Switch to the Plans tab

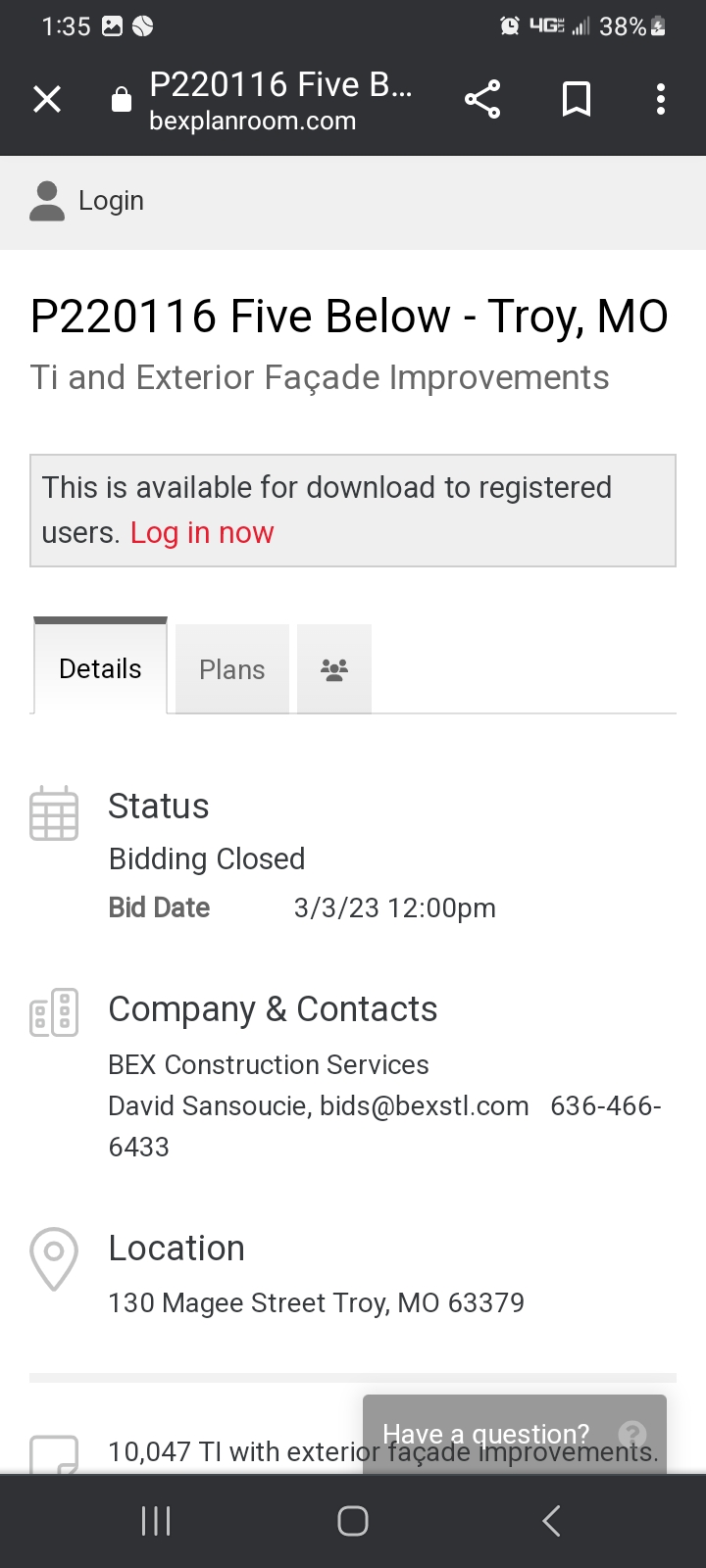tap(232, 669)
